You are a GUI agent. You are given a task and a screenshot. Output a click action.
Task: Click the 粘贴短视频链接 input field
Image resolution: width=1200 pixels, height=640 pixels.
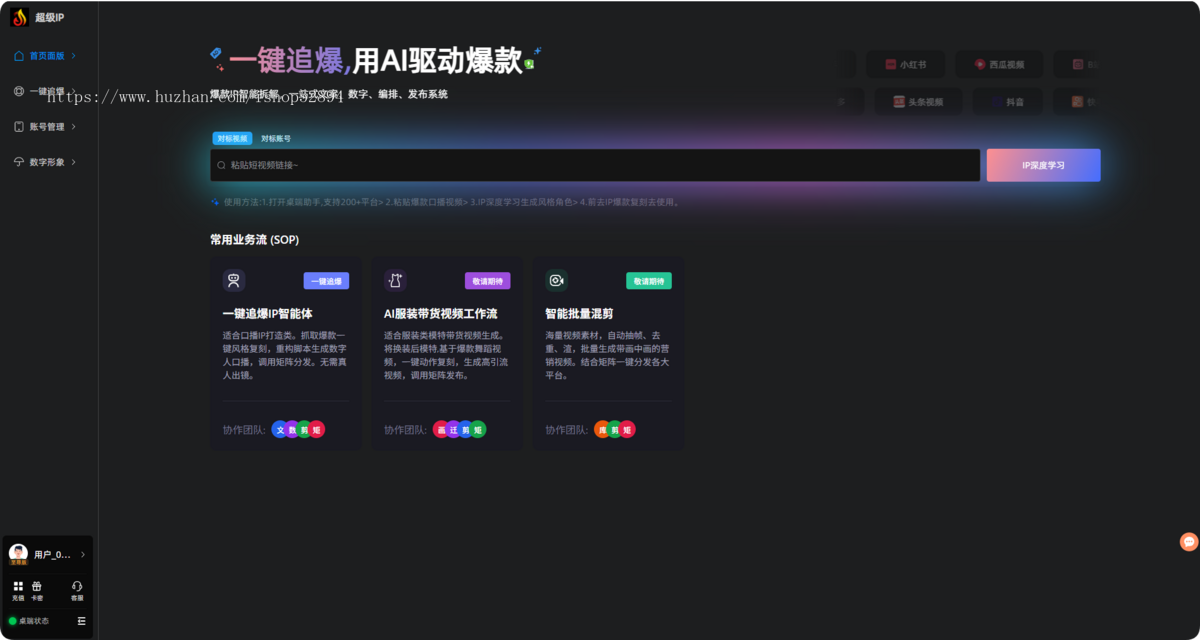click(x=595, y=165)
